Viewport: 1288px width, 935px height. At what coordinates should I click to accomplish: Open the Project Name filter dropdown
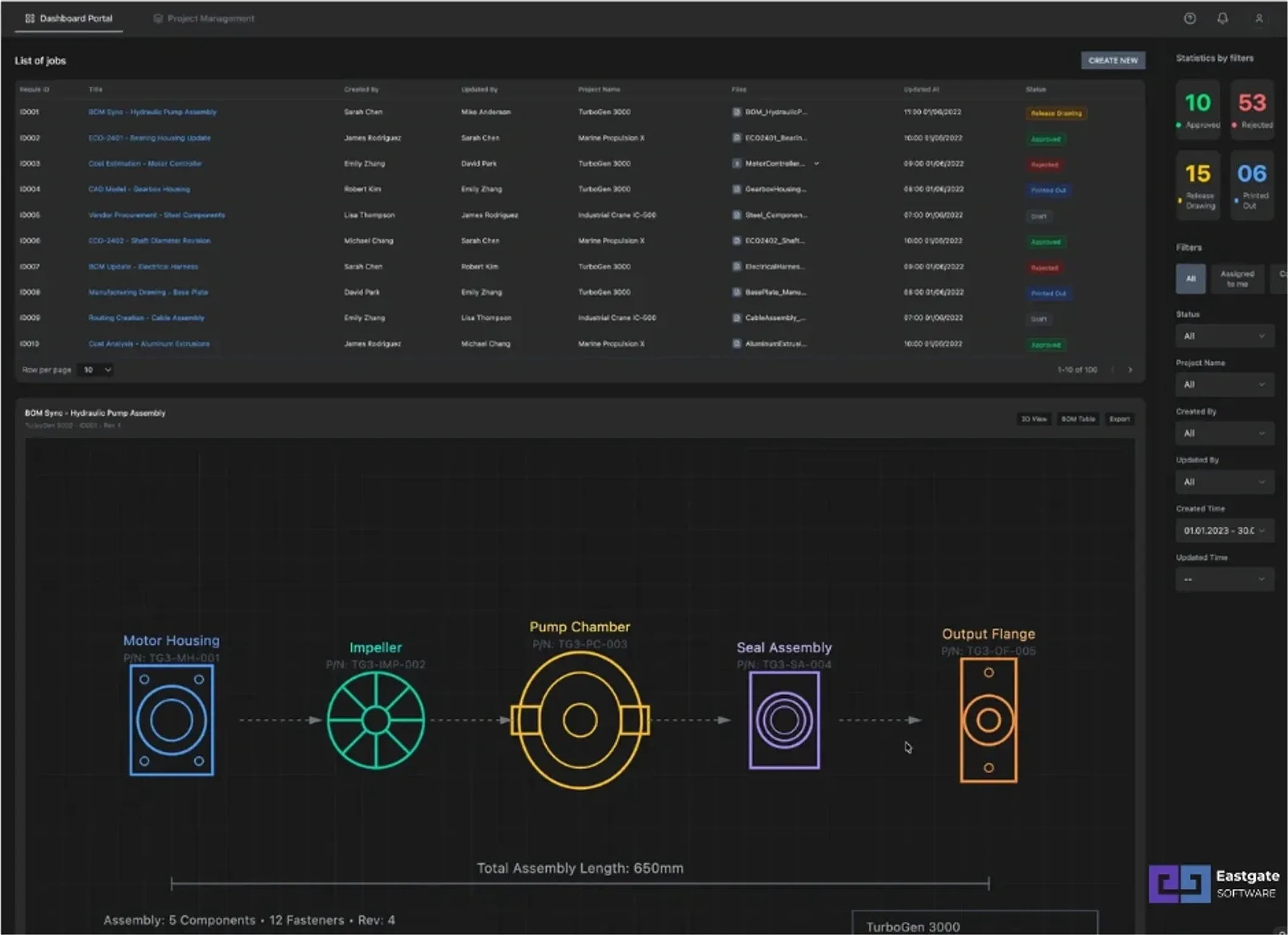click(x=1224, y=385)
